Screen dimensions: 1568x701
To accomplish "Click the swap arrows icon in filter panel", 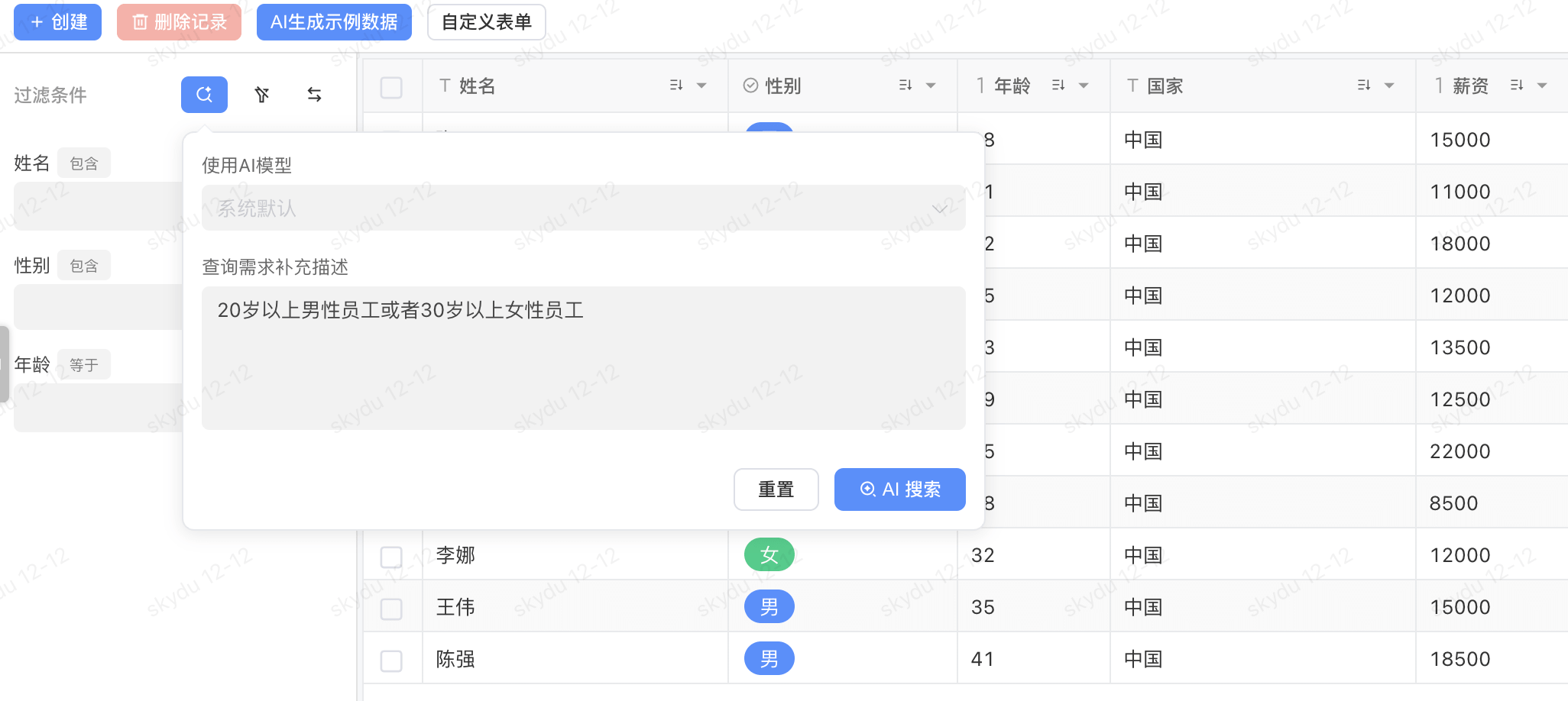I will [314, 95].
